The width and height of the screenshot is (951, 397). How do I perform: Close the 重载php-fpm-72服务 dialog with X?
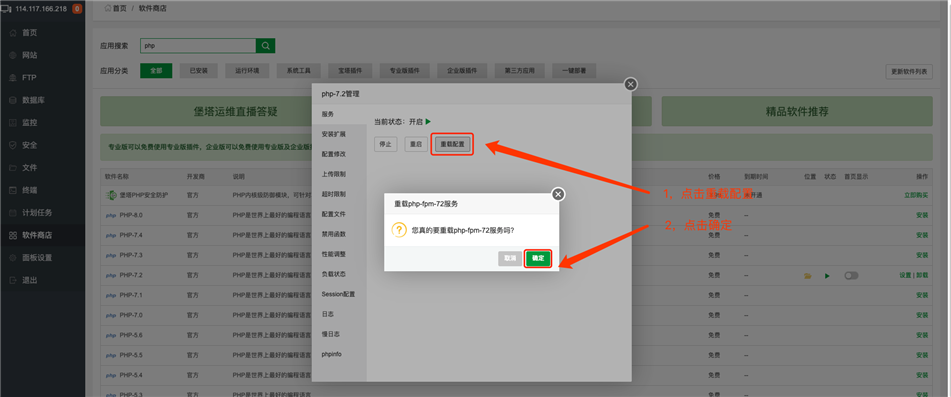pyautogui.click(x=559, y=194)
